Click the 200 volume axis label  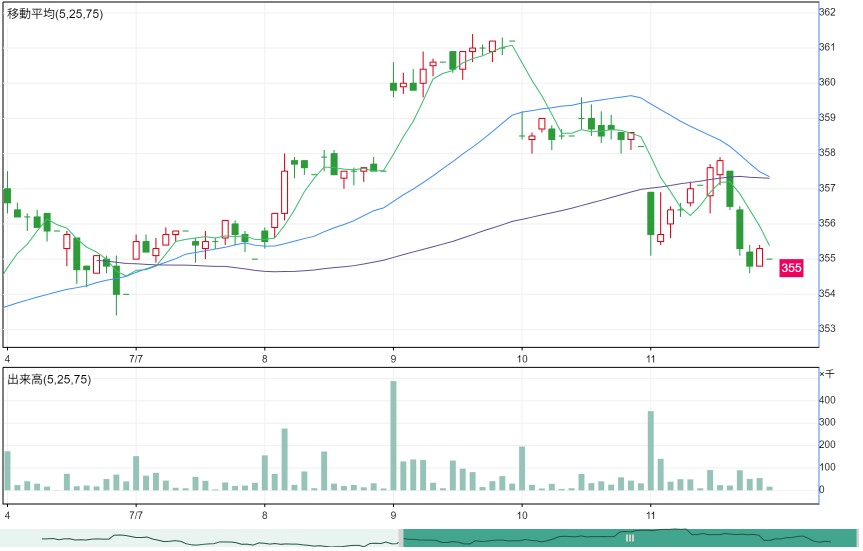(x=827, y=445)
